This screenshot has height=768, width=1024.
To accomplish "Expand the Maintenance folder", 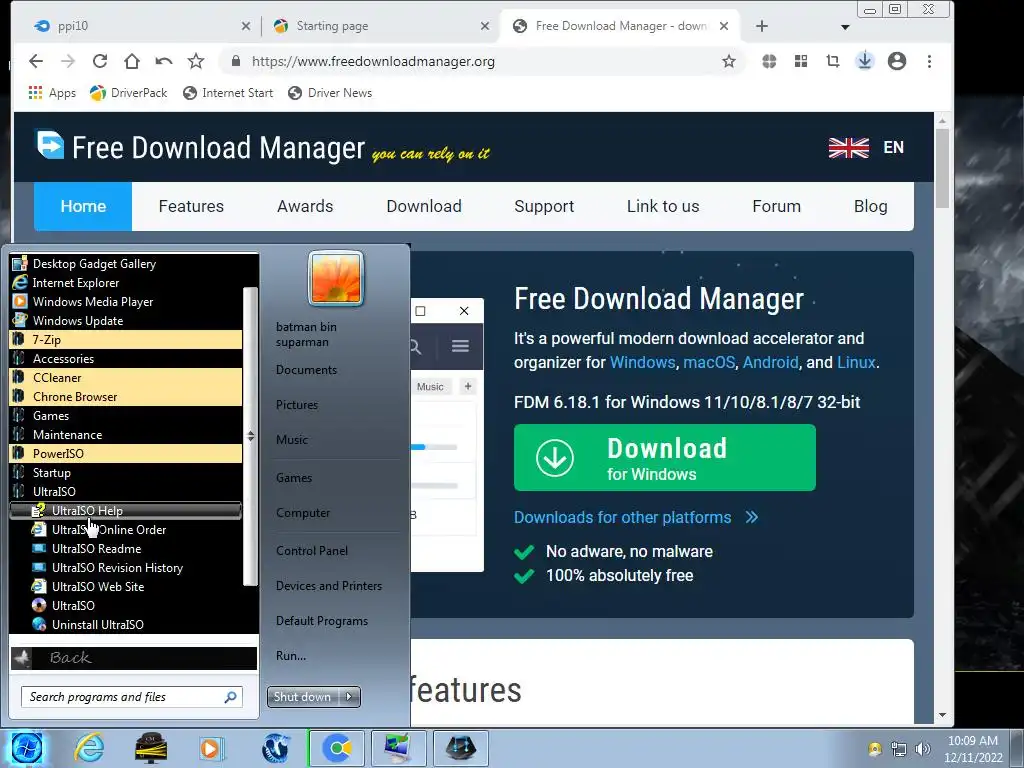I will (x=125, y=434).
